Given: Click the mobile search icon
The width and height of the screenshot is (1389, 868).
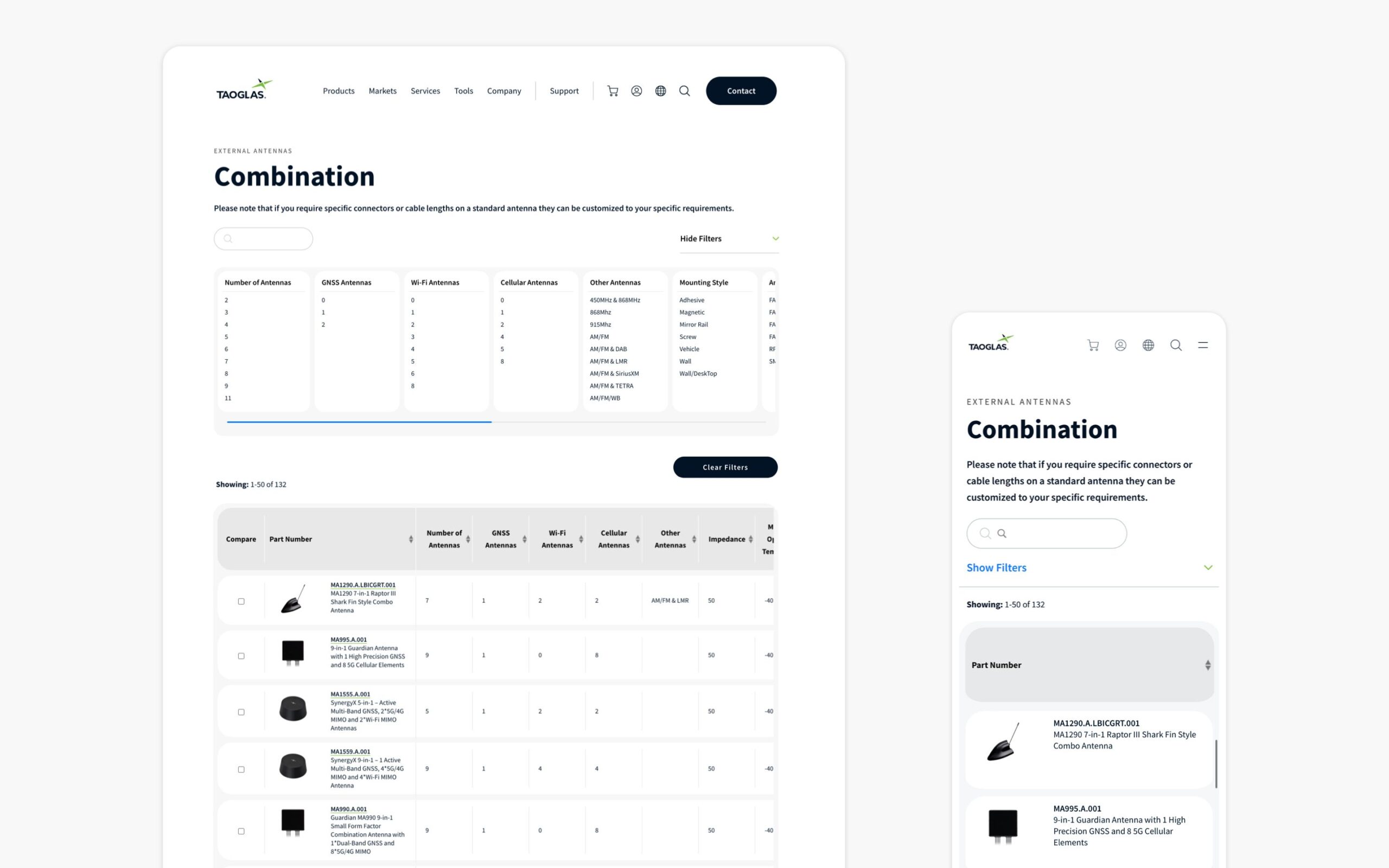Looking at the screenshot, I should tap(1176, 344).
